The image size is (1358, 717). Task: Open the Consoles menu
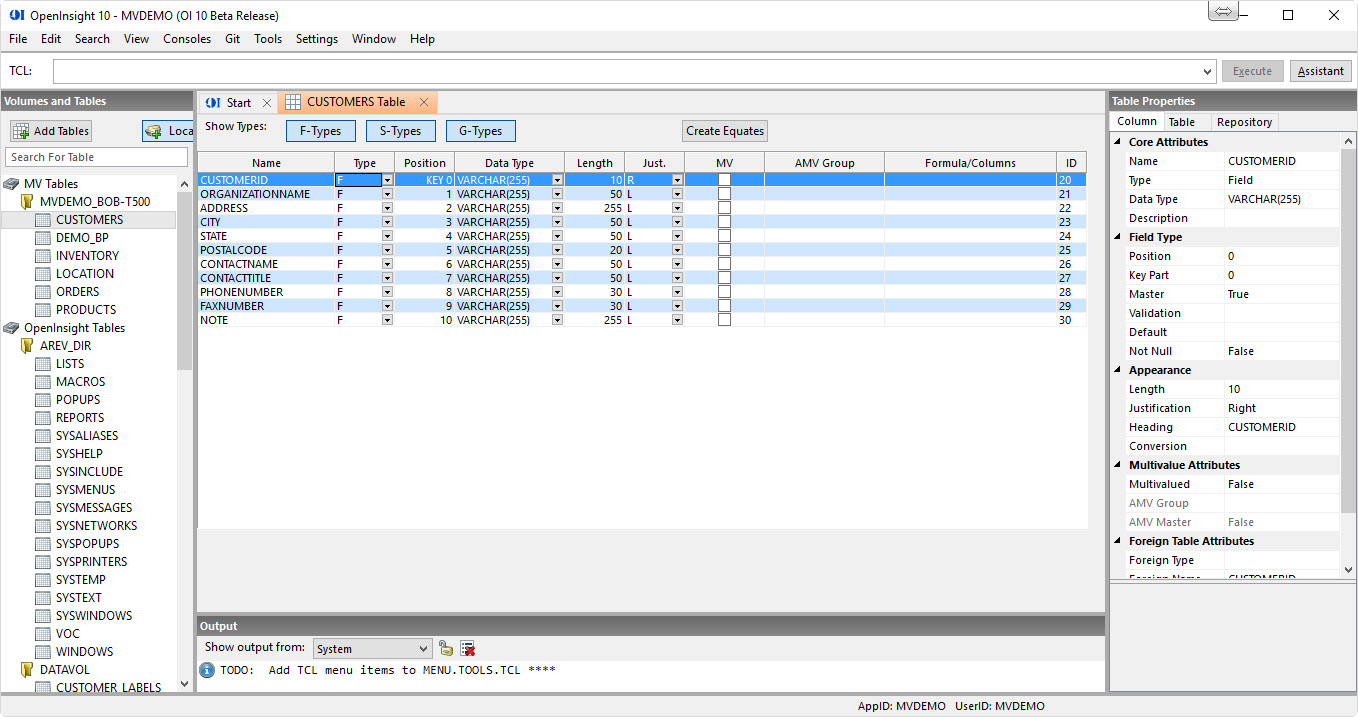tap(187, 39)
